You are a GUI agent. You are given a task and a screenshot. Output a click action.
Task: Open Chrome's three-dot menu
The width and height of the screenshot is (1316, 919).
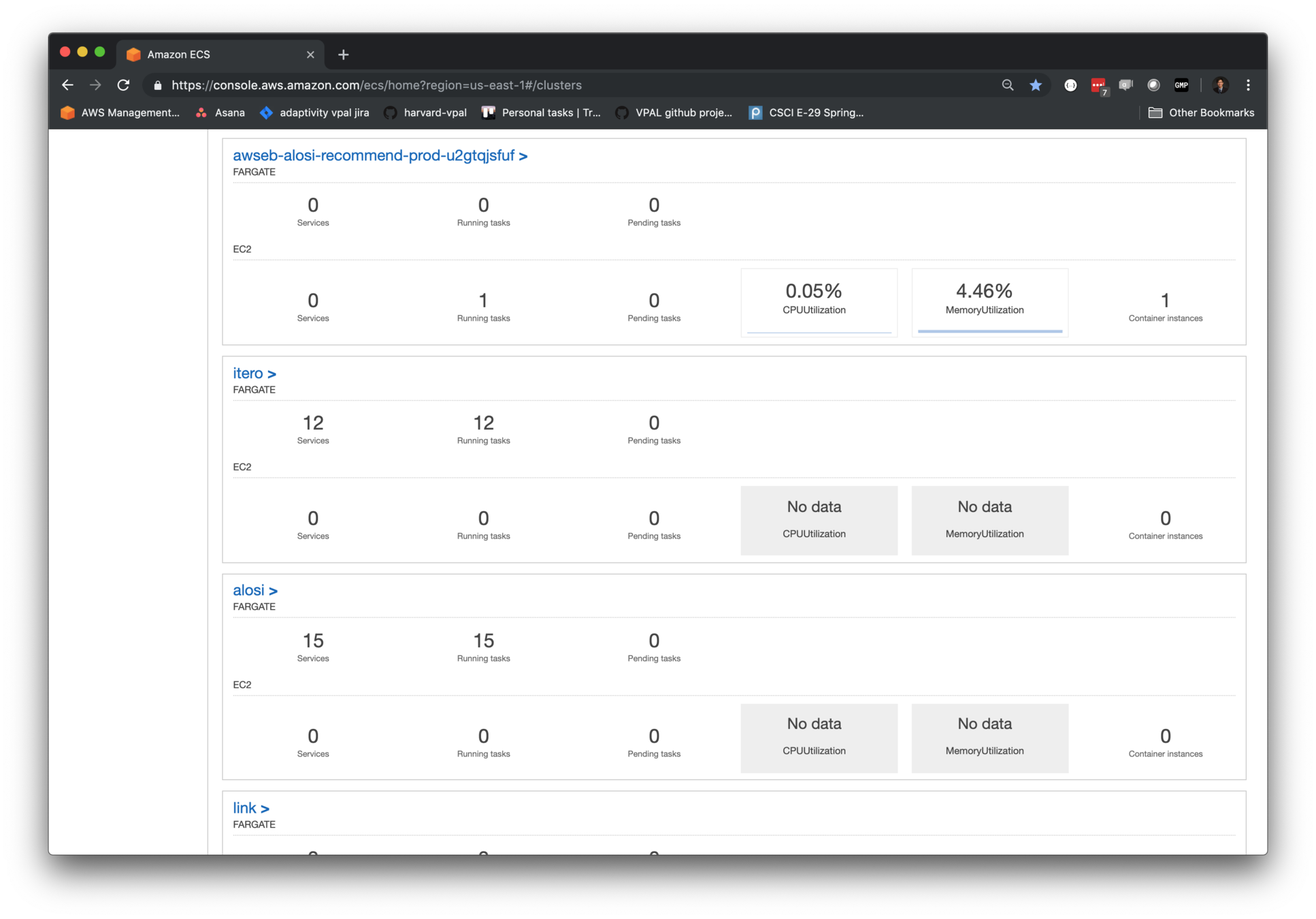tap(1248, 85)
